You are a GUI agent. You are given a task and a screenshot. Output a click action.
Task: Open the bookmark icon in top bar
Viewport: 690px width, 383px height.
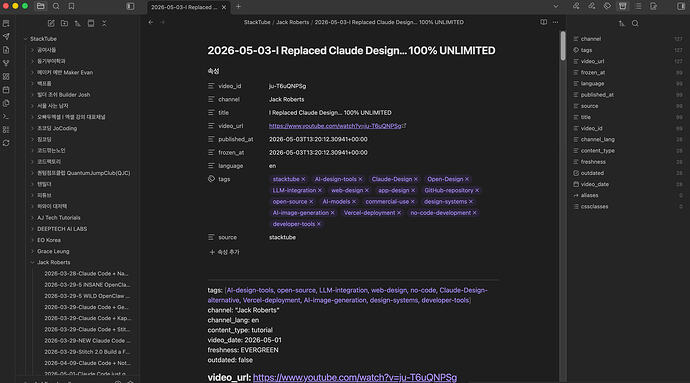(x=71, y=6)
